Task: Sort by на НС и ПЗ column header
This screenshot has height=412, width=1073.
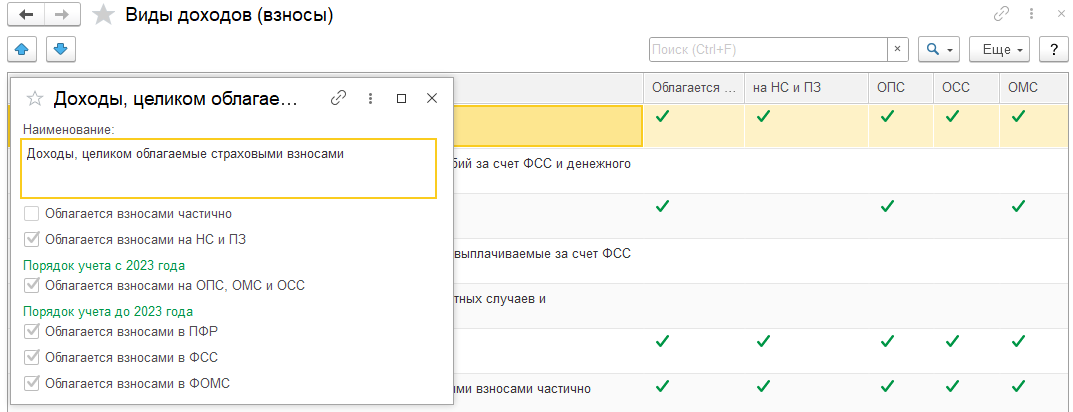Action: (806, 88)
